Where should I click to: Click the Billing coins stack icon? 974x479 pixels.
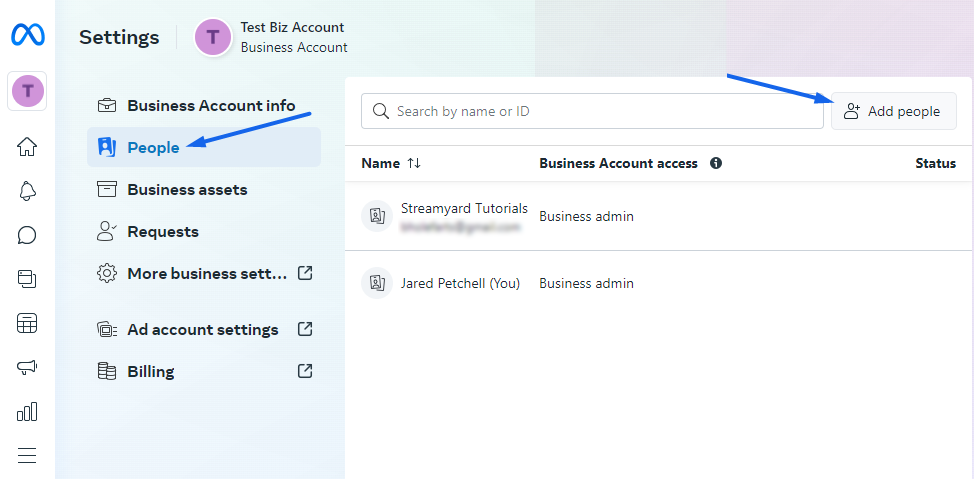click(x=107, y=372)
